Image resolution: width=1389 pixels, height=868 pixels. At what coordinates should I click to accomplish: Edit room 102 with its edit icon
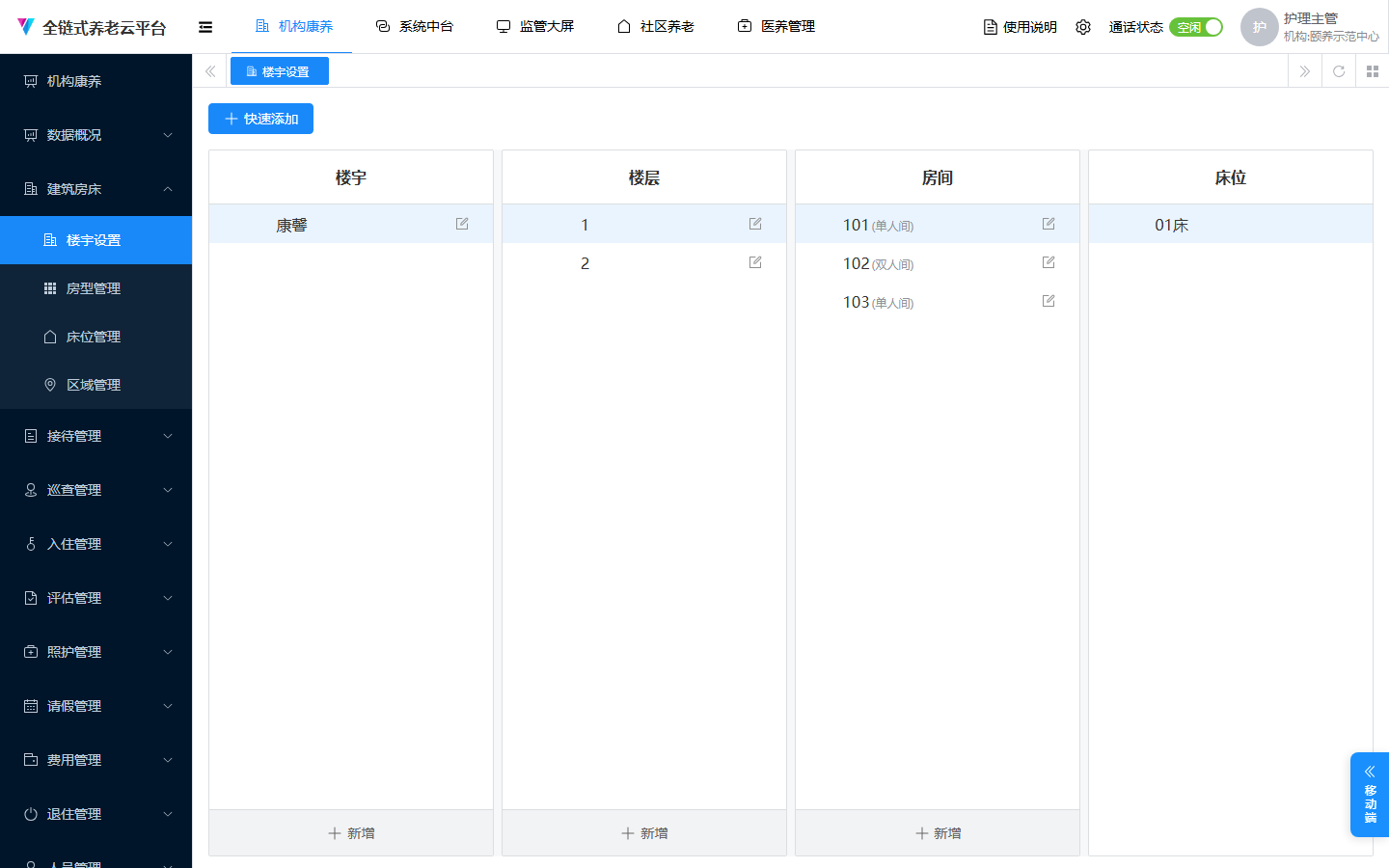point(1049,262)
